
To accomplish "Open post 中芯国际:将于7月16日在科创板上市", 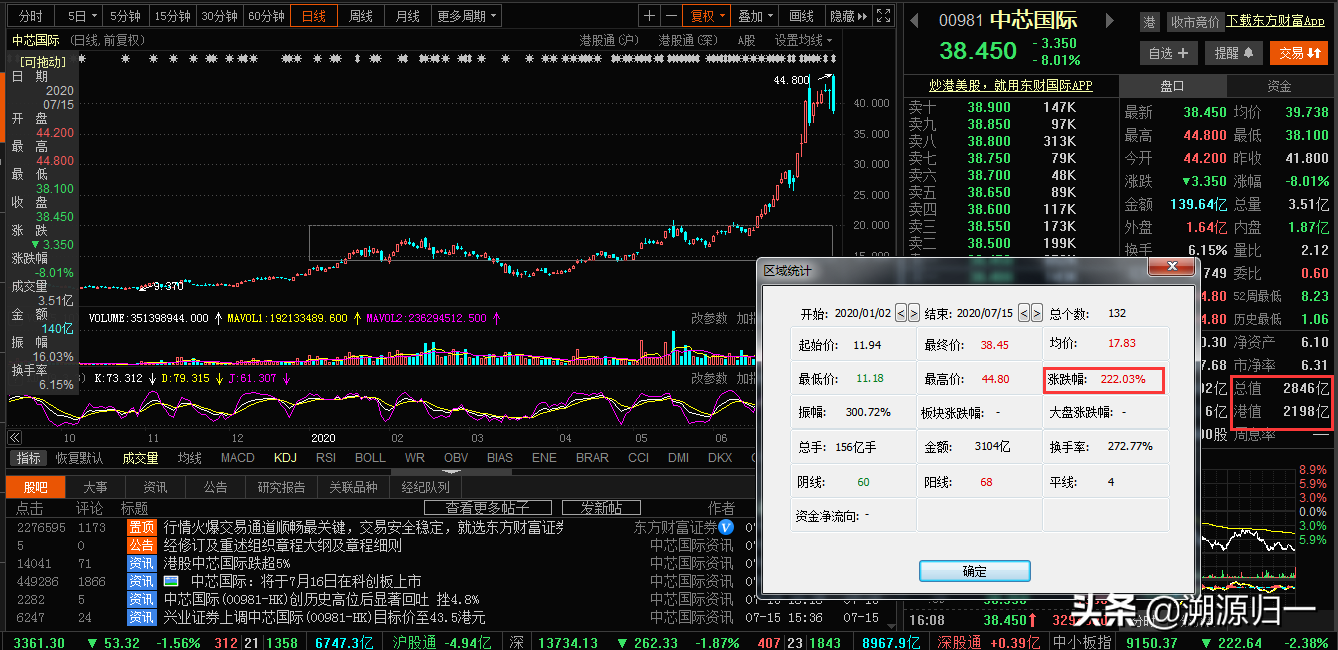I will (x=305, y=581).
